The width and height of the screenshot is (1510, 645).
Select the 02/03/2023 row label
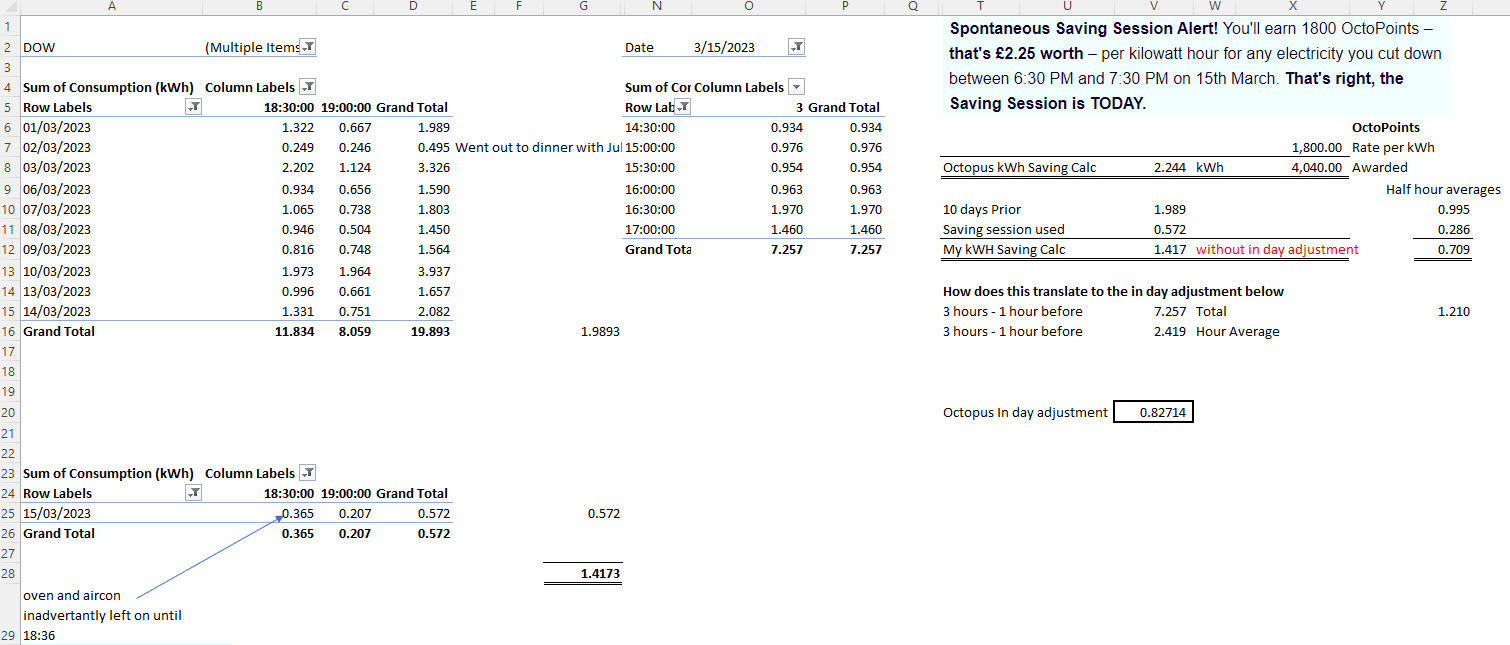click(x=57, y=148)
